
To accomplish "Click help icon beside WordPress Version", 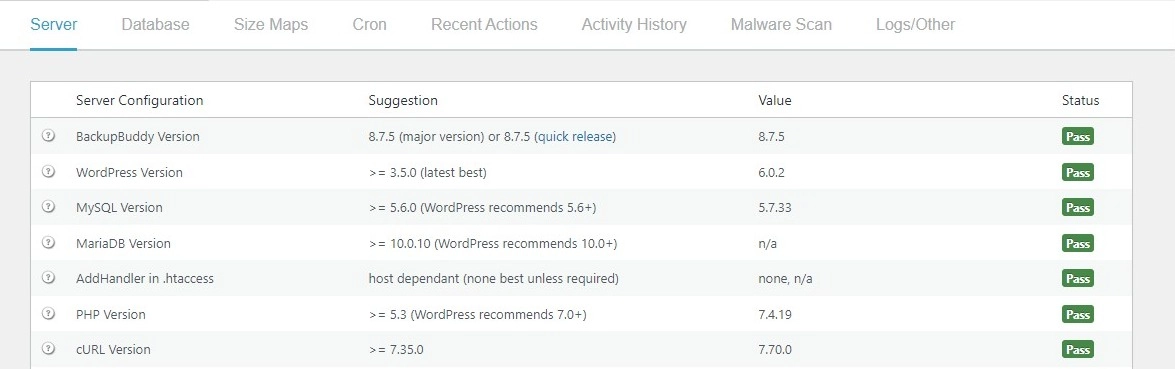I will pyautogui.click(x=49, y=172).
